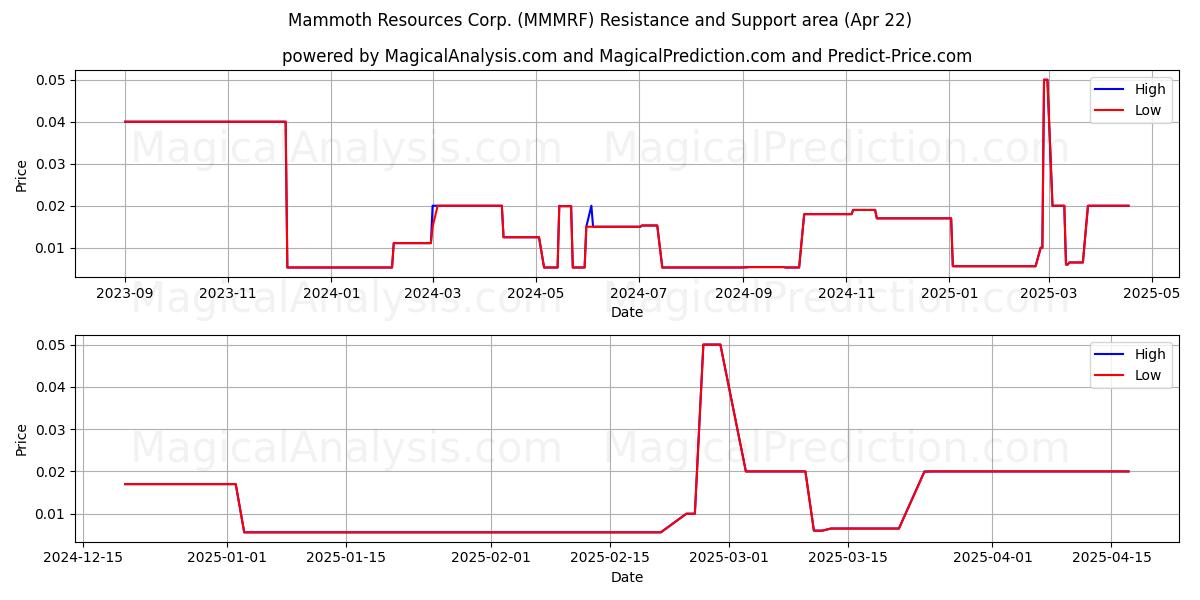This screenshot has height=600, width=1200.
Task: Click the '2024-11' x-axis label
Action: pos(846,294)
